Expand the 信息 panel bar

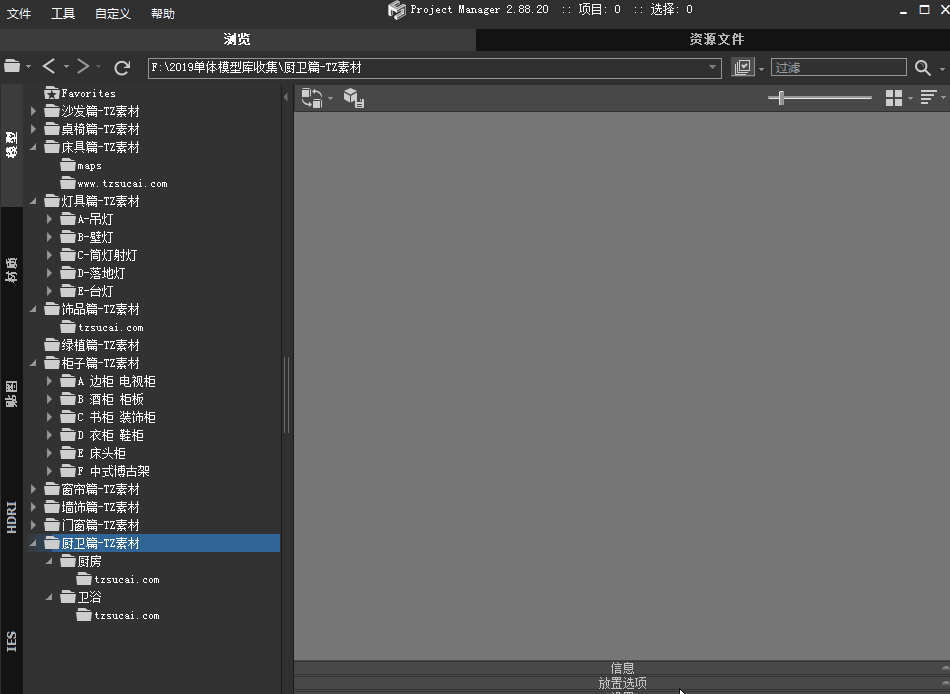click(622, 667)
